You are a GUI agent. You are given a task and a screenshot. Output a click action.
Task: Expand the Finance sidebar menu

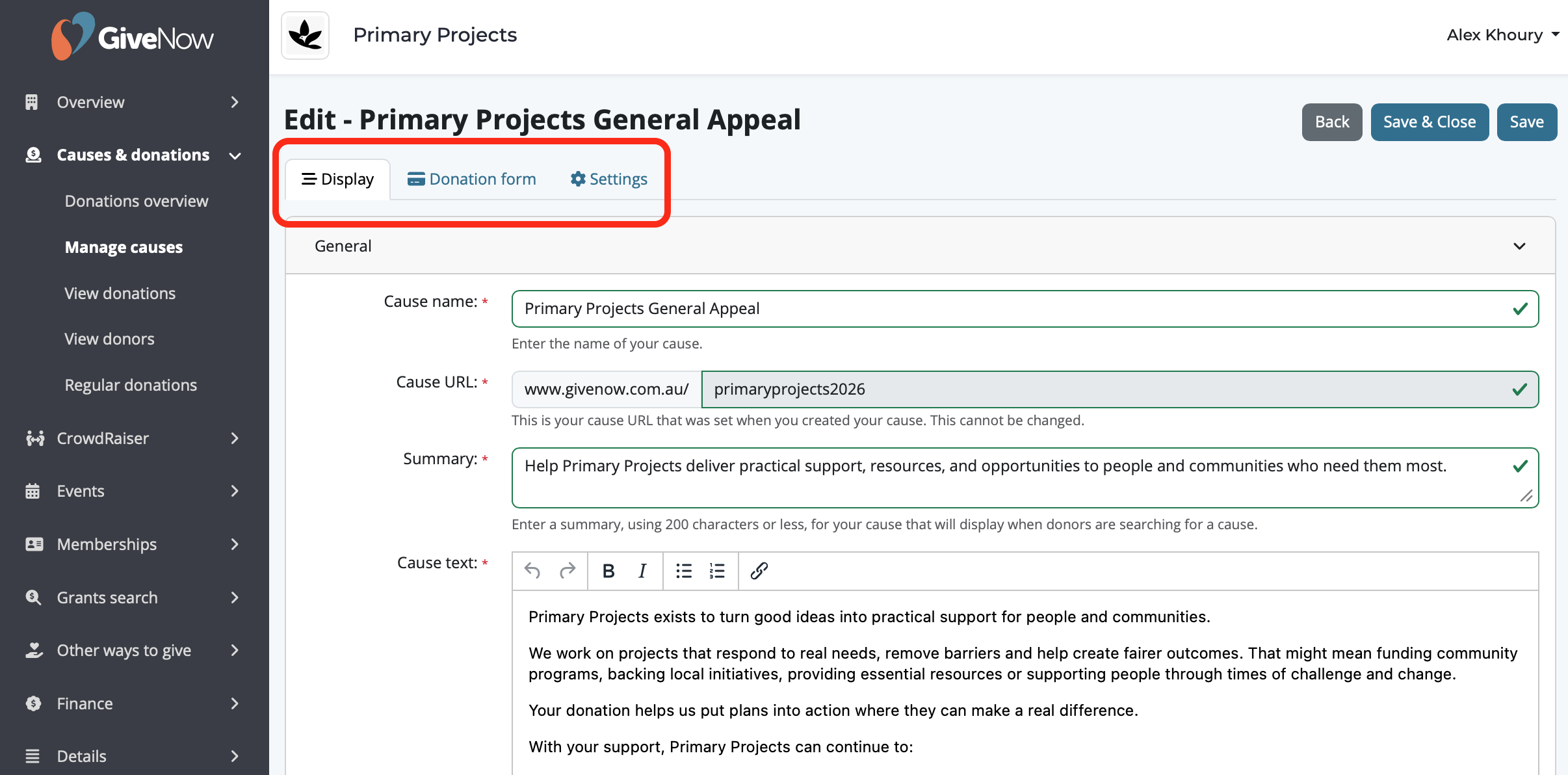tap(133, 703)
